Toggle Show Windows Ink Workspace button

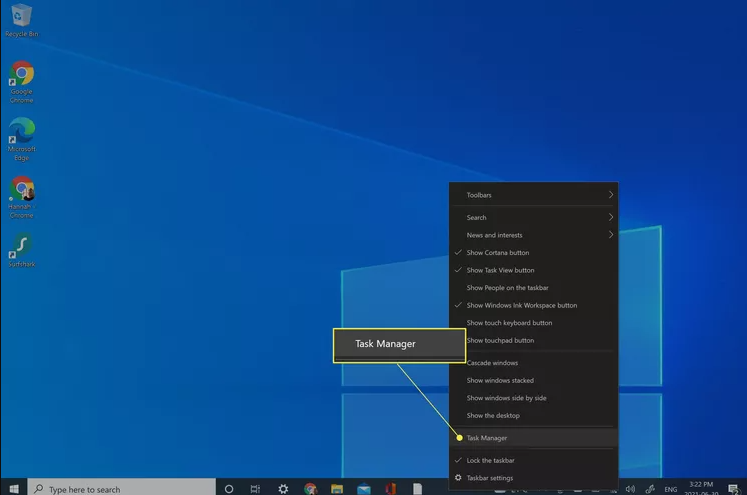(x=534, y=305)
